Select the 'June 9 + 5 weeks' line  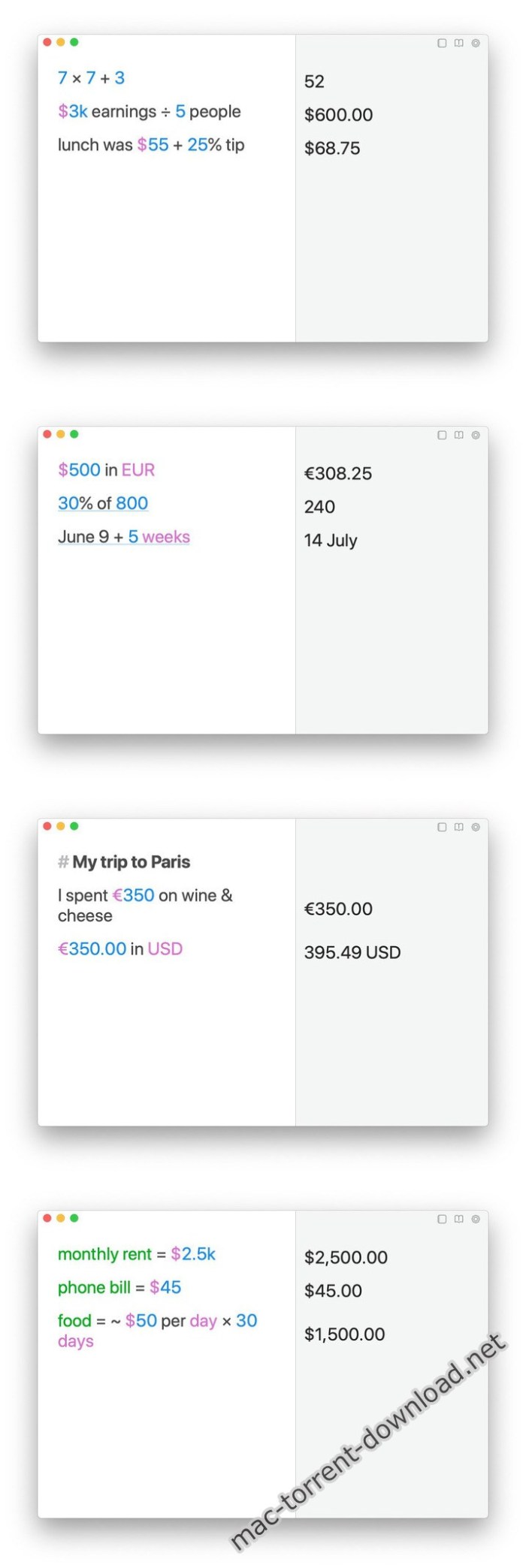(123, 537)
